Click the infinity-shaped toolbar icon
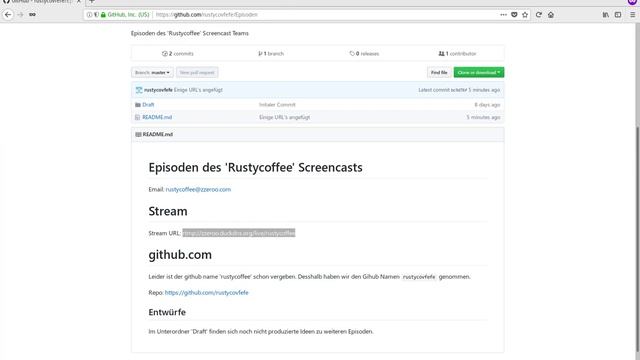 coord(32,15)
